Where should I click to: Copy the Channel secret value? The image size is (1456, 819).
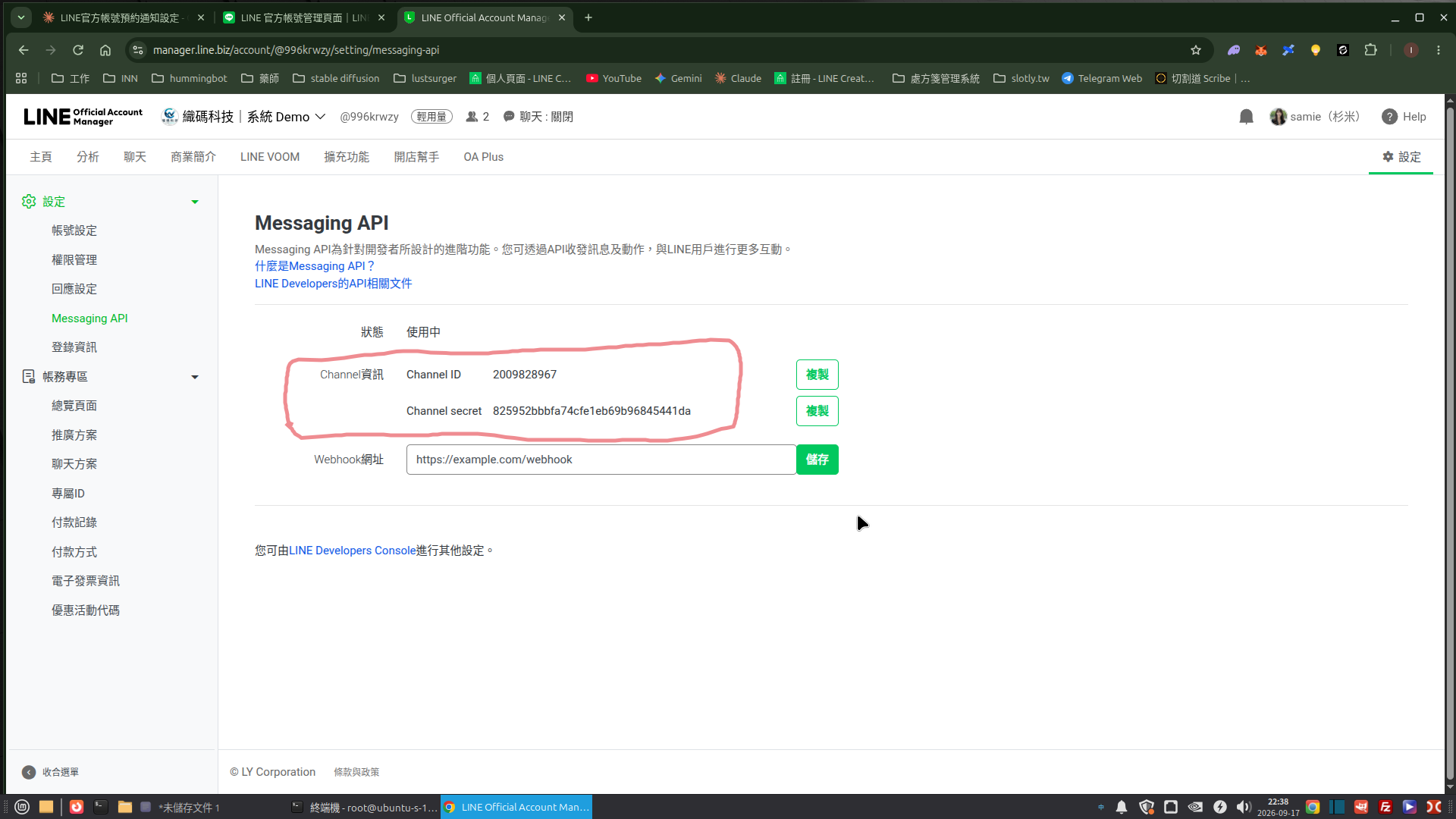(x=817, y=411)
